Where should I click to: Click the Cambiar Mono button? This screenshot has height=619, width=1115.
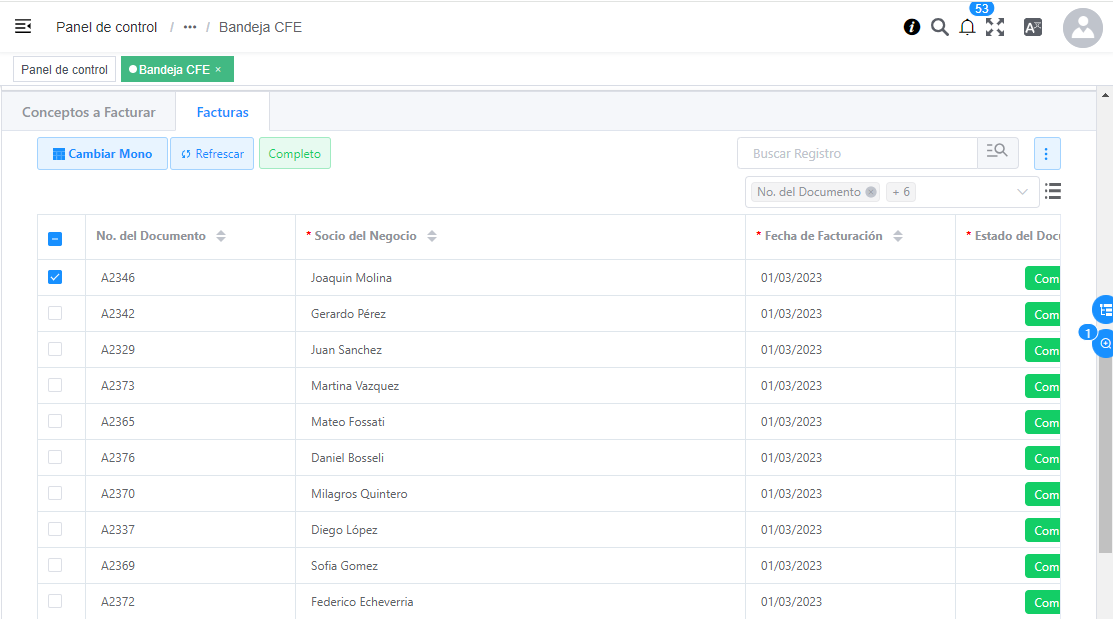[x=102, y=154]
